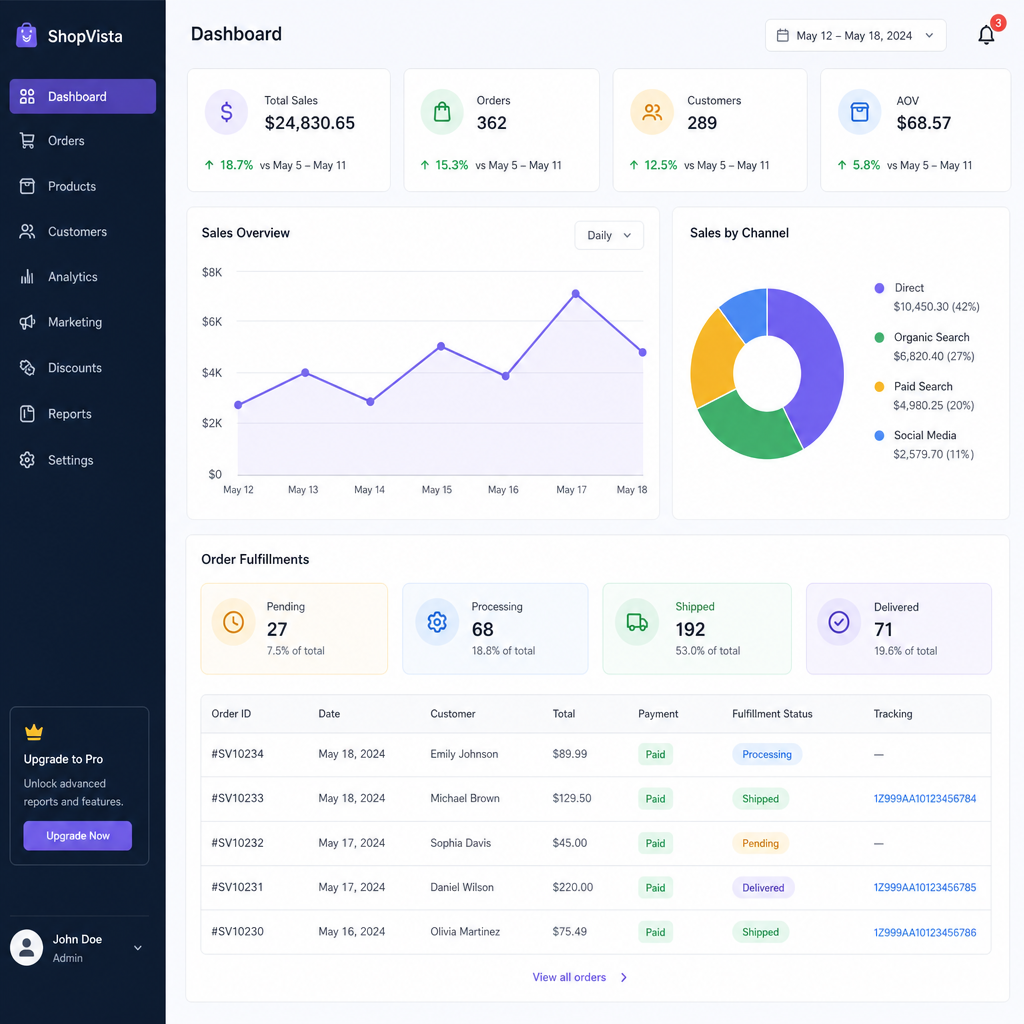Click the Marketing megaphone icon

tap(27, 322)
